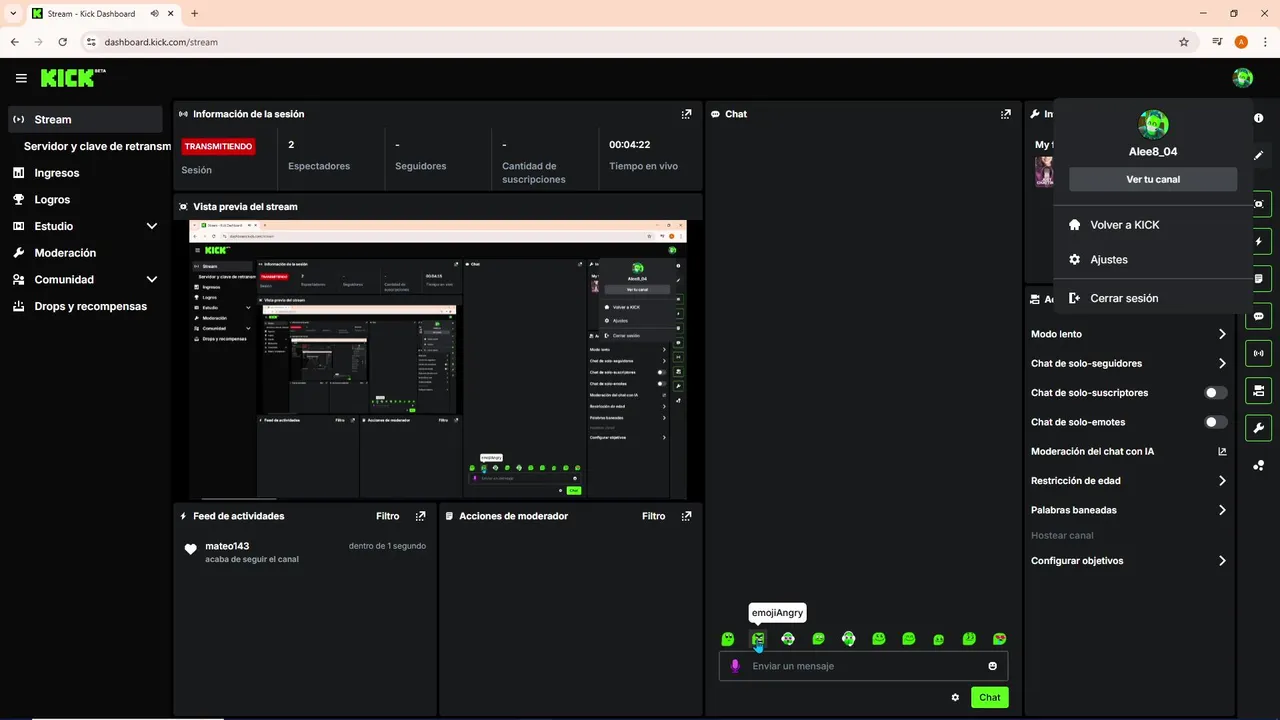Click the Enviar un mensaje input field

pos(863,666)
